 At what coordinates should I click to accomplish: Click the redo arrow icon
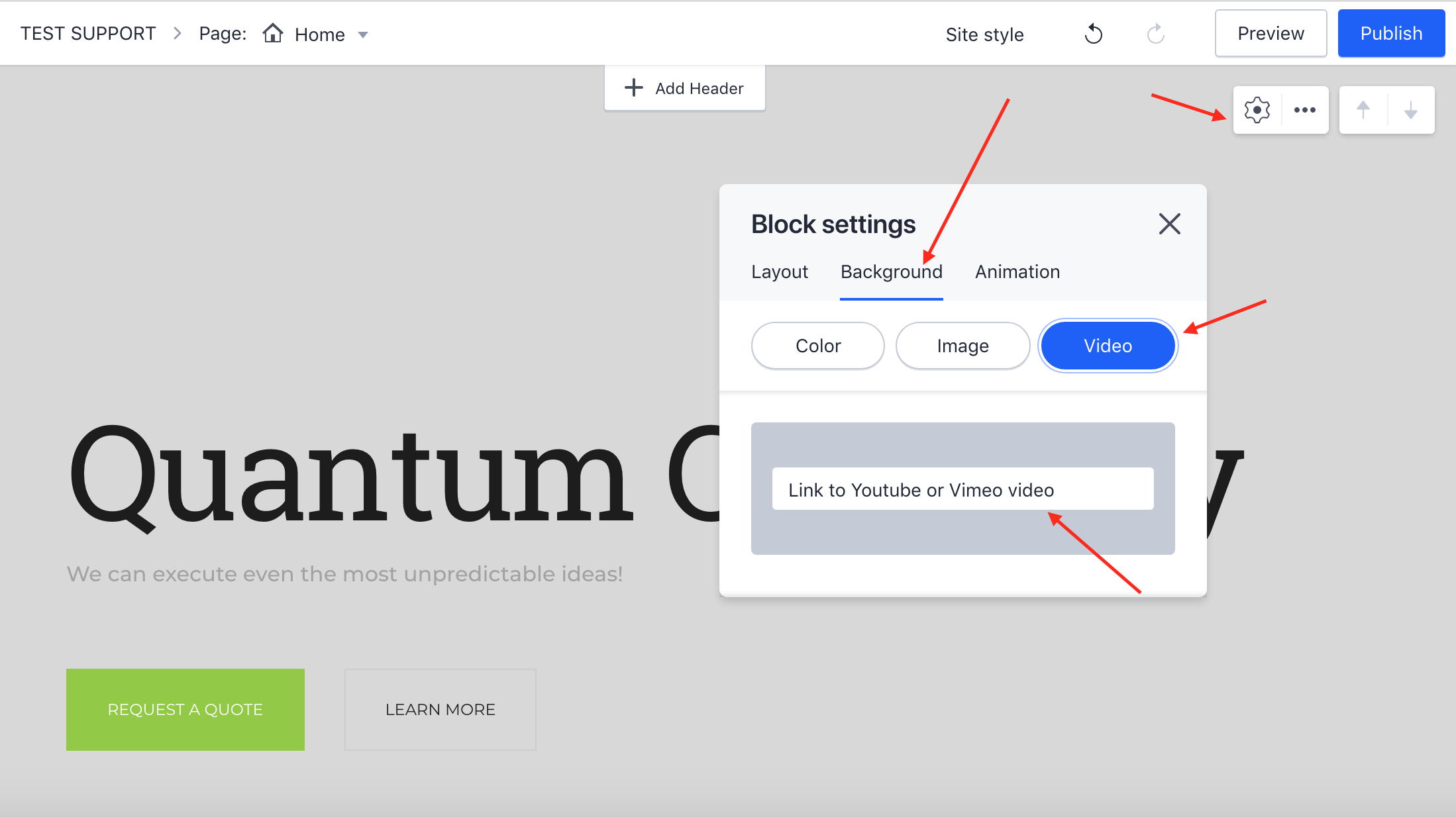coord(1155,34)
